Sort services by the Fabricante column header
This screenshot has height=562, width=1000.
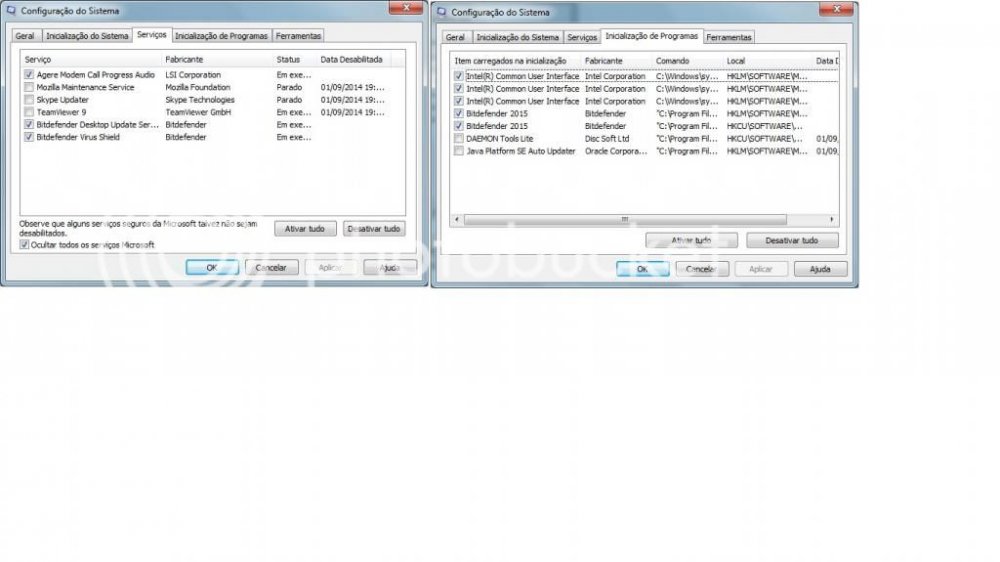[x=184, y=60]
